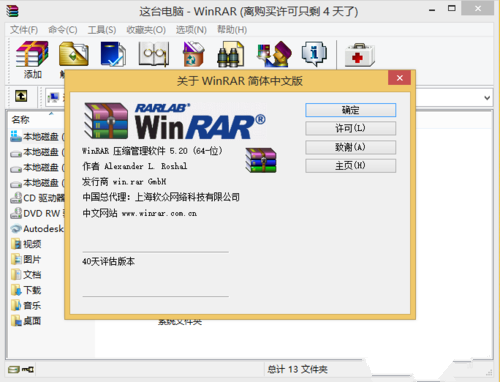Select the 文档 folder icon
Image resolution: width=500 pixels, height=382 pixels.
[16, 275]
